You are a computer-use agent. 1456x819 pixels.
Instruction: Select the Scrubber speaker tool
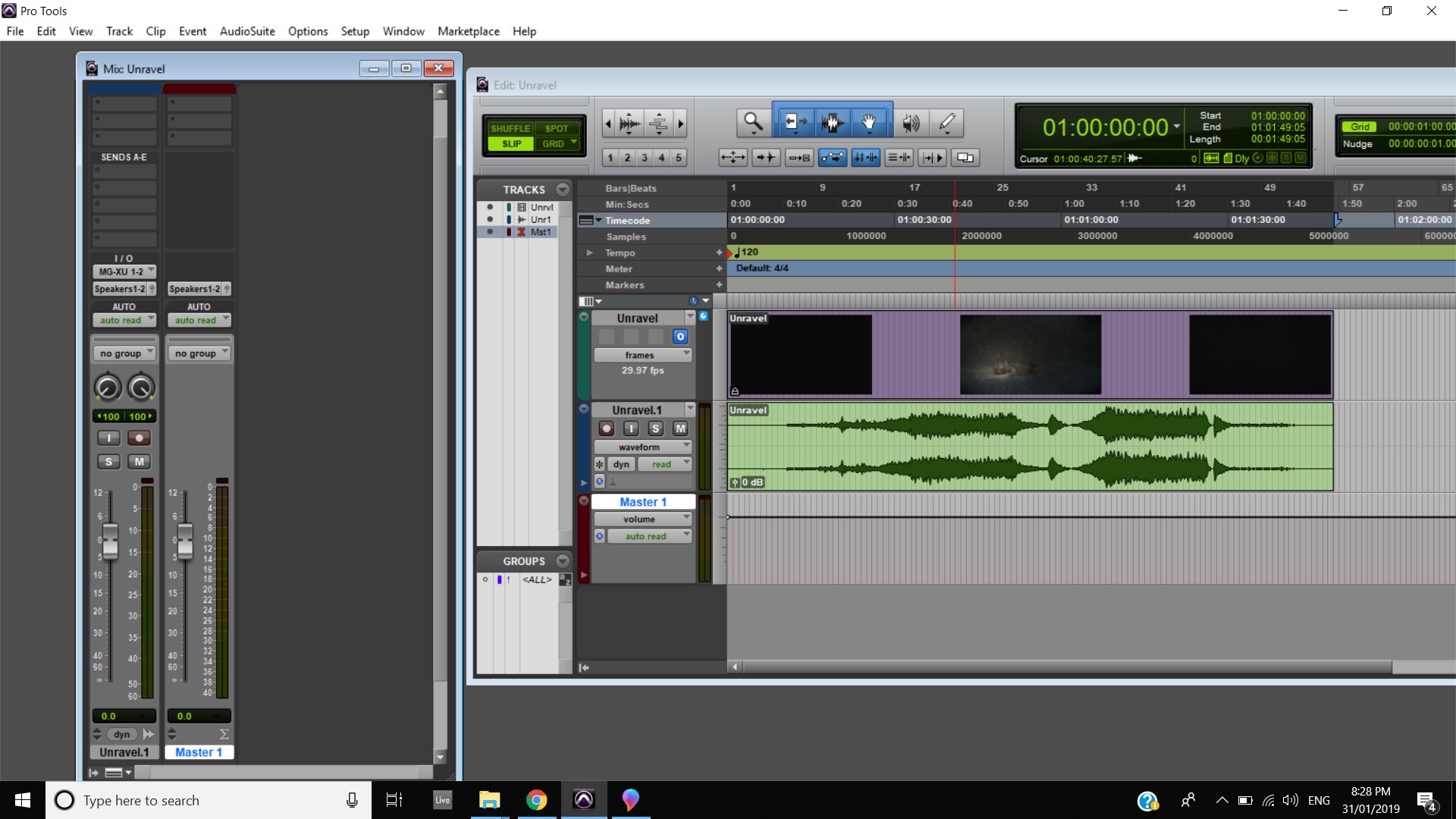pyautogui.click(x=911, y=122)
